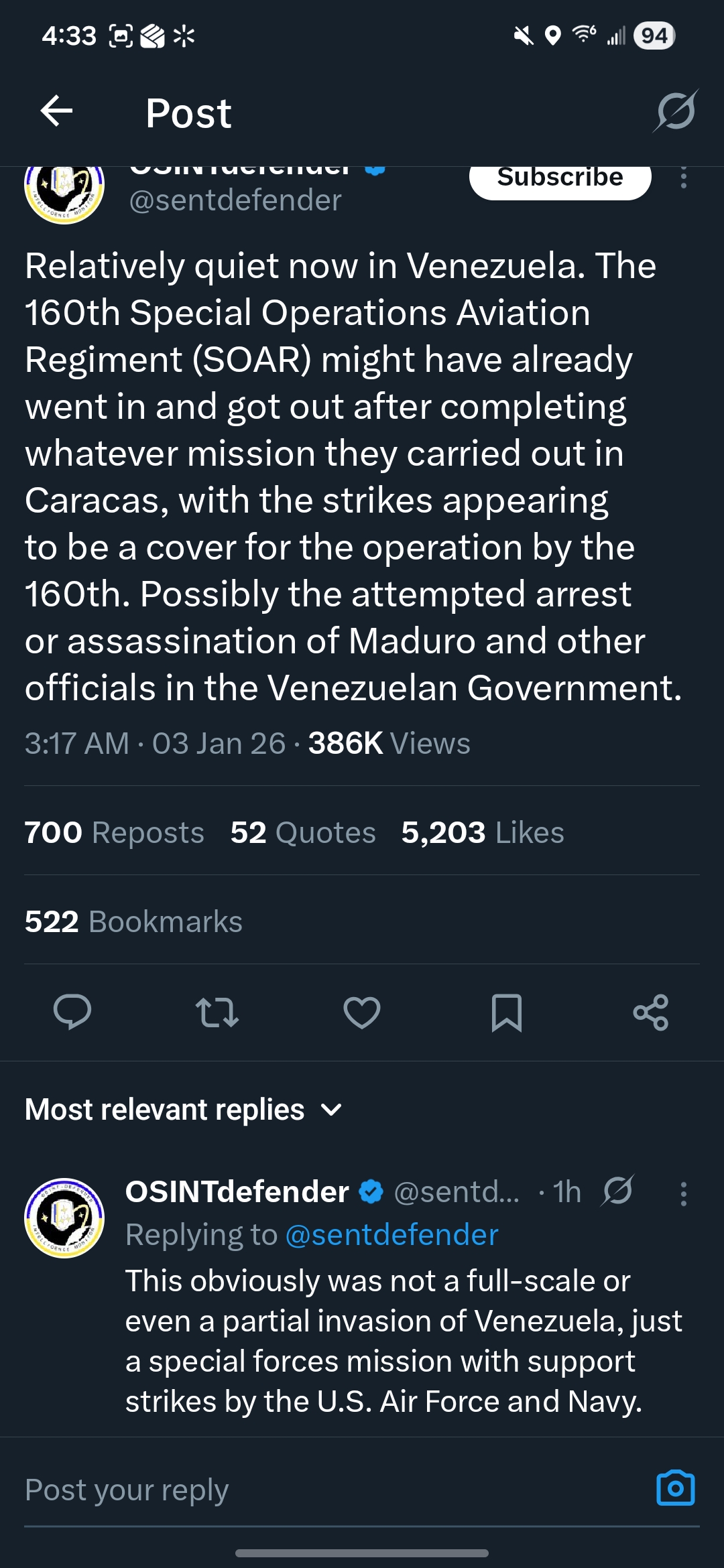Image resolution: width=724 pixels, height=1568 pixels.
Task: Open camera icon in reply bar
Action: click(x=675, y=1488)
